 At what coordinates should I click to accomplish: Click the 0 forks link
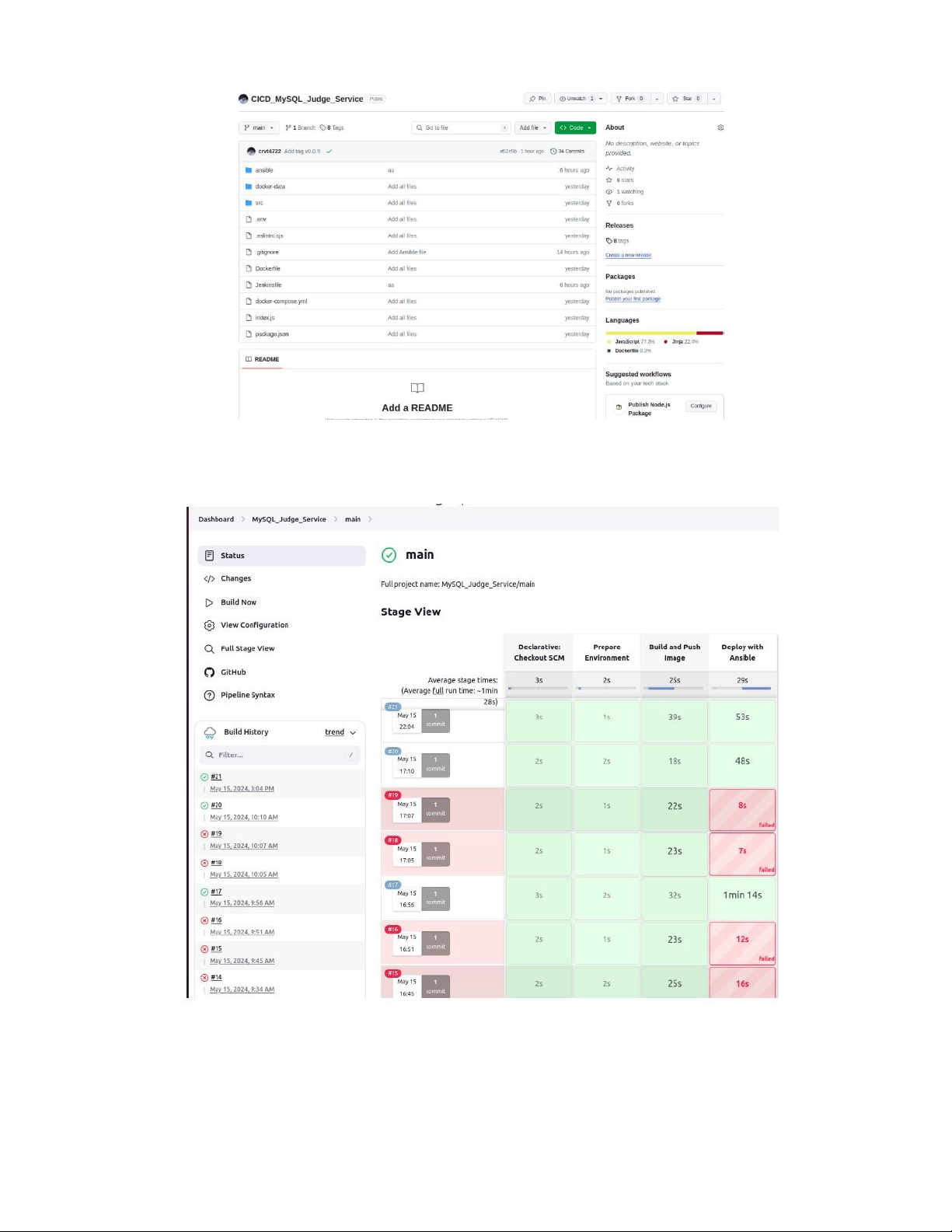point(620,203)
